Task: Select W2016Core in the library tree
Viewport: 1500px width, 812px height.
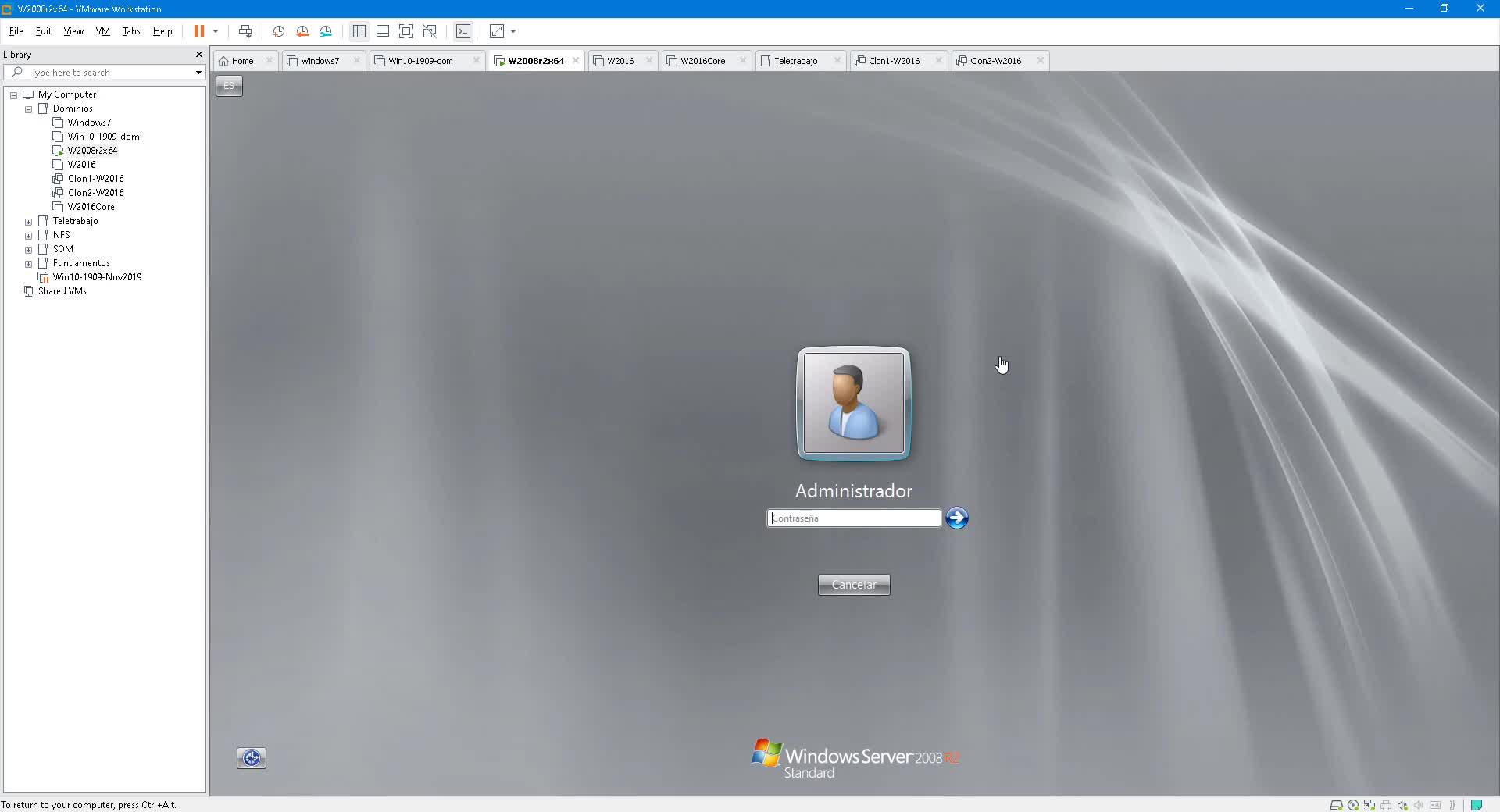Action: (91, 207)
